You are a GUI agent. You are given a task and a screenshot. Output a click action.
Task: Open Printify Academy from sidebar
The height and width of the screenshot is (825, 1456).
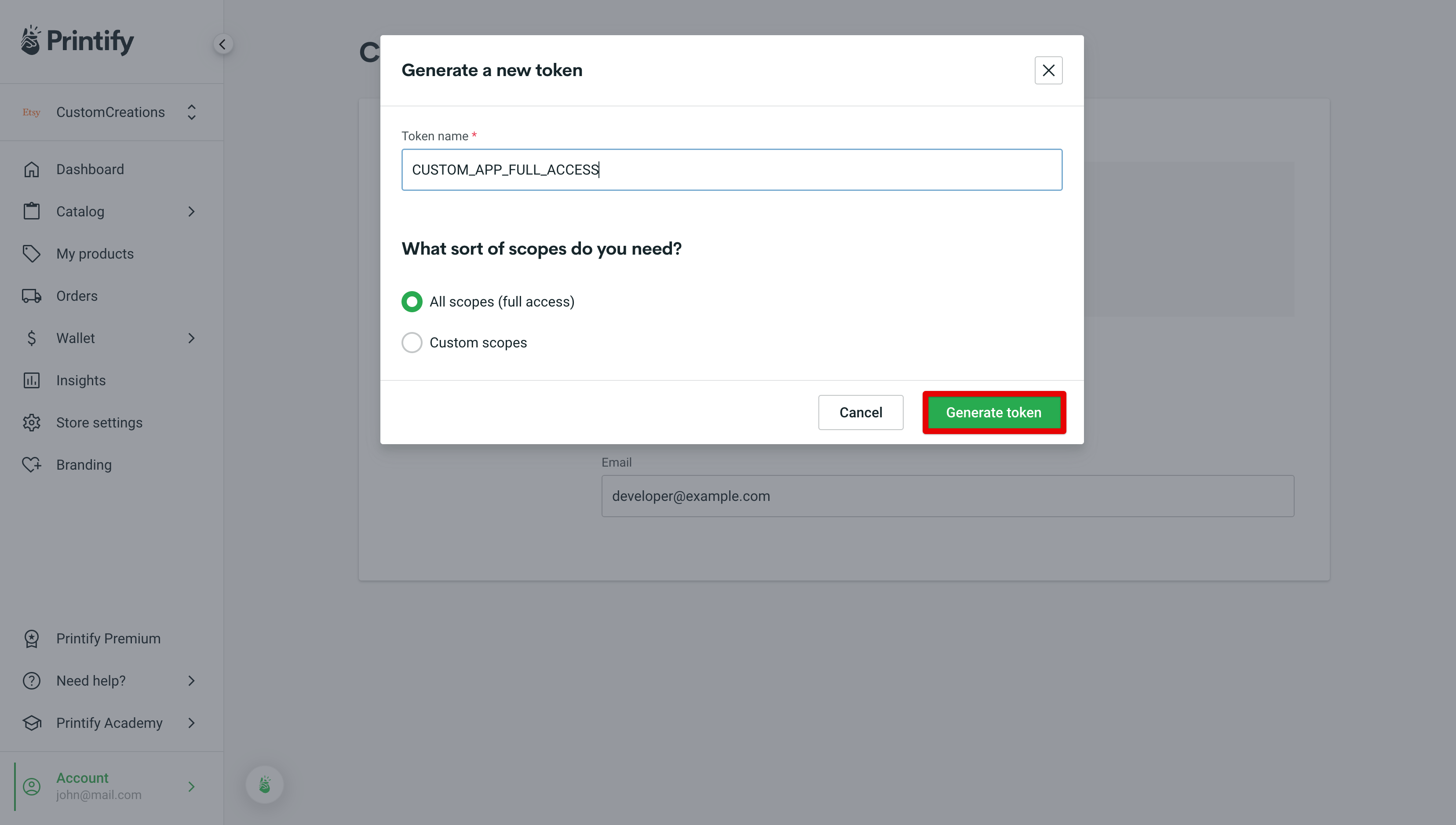pyautogui.click(x=109, y=723)
